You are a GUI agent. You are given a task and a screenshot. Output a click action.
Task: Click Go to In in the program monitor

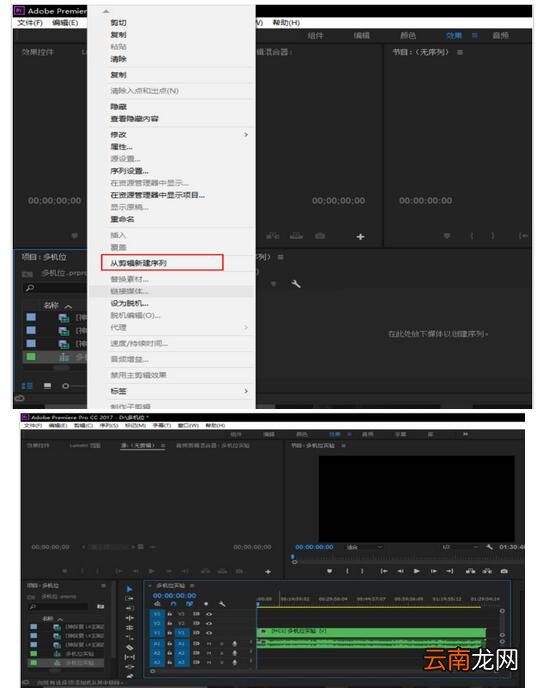(384, 571)
